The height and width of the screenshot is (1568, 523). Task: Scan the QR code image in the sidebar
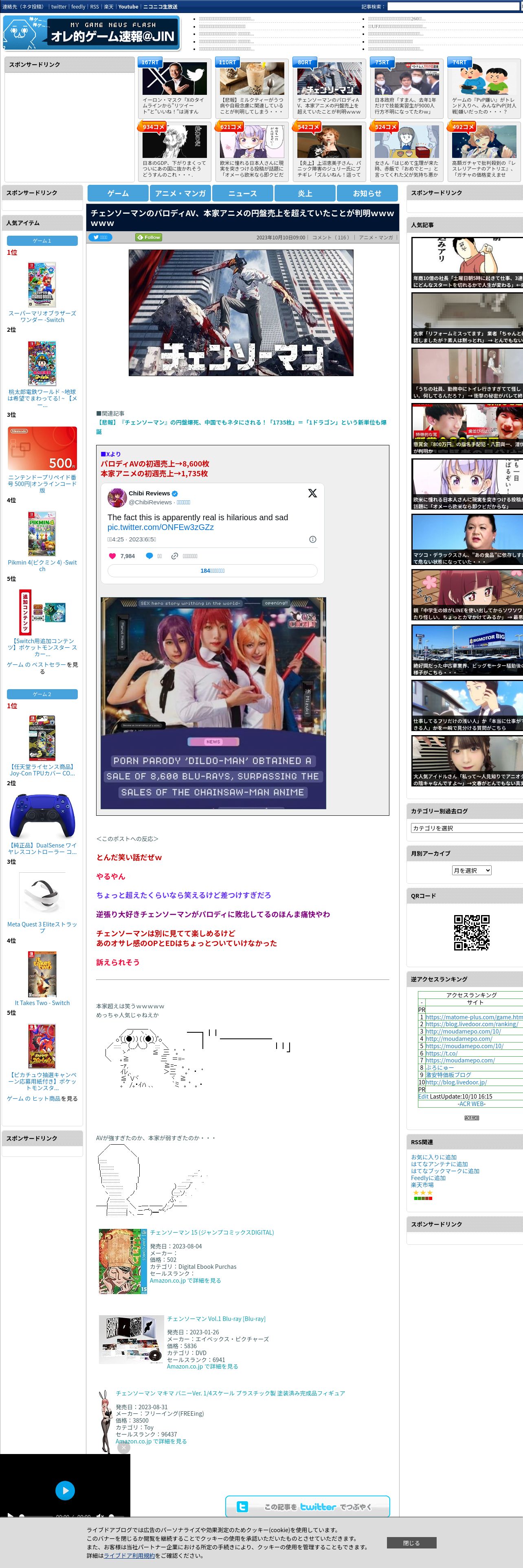click(x=472, y=932)
